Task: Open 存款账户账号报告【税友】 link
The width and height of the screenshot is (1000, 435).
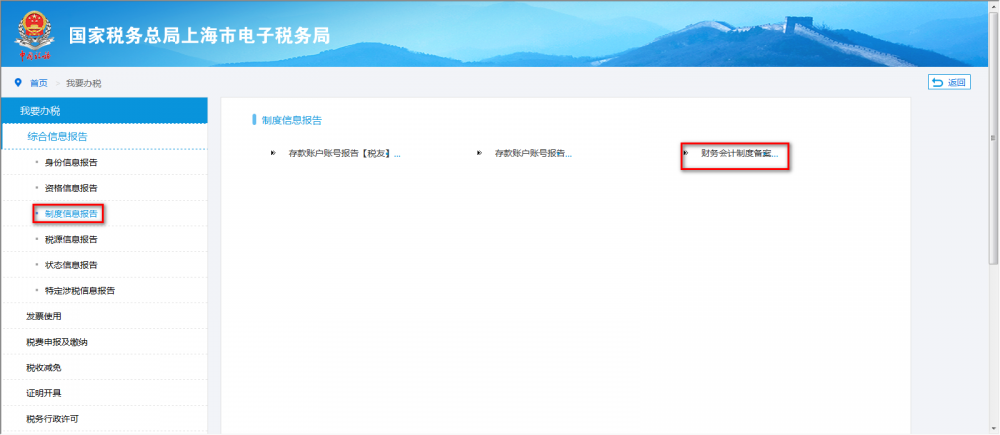Action: 344,154
